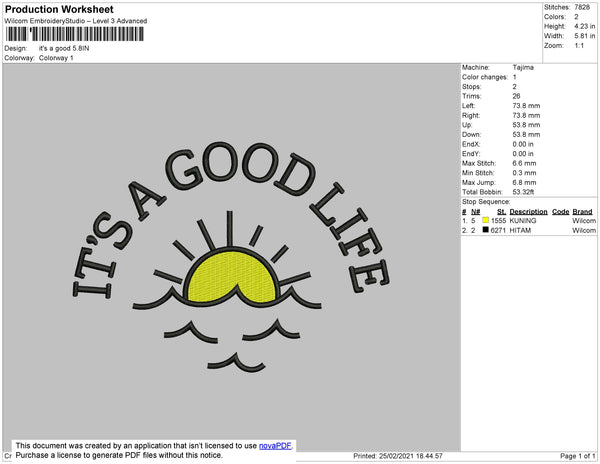
Task: Click the Width value 5.81 in
Action: (x=584, y=36)
